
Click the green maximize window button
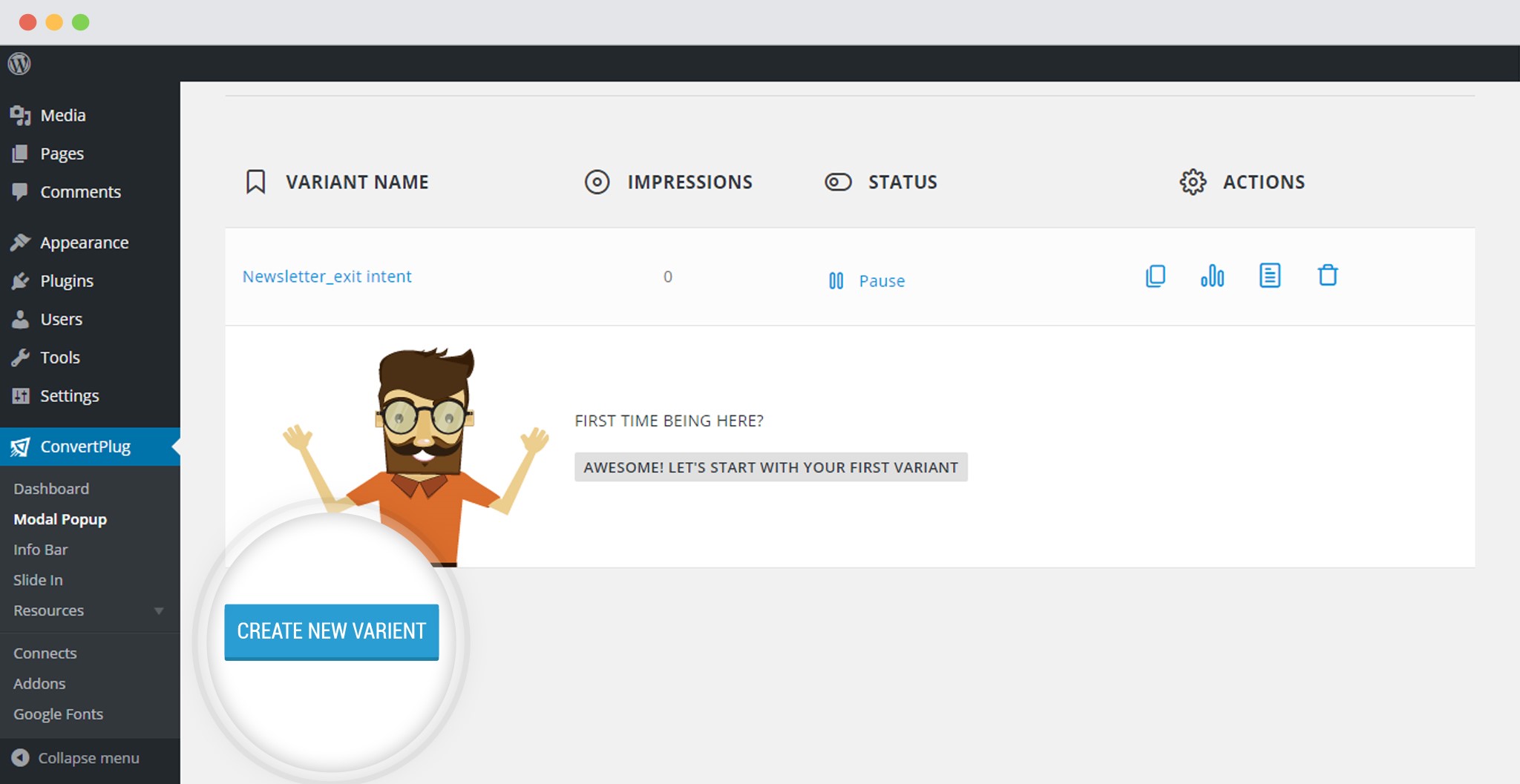click(x=81, y=22)
